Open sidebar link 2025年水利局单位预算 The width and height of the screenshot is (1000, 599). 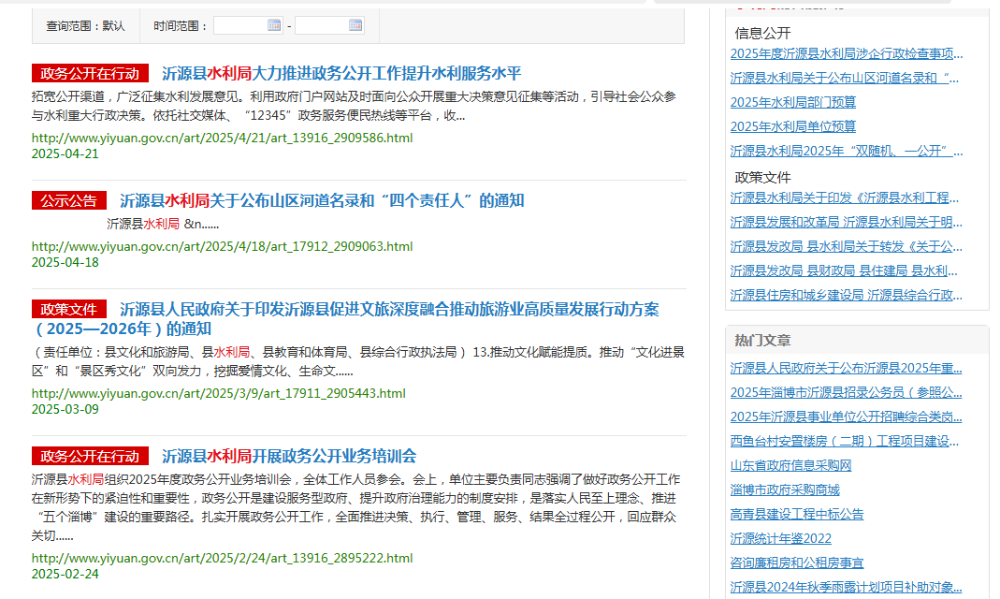pyautogui.click(x=793, y=126)
